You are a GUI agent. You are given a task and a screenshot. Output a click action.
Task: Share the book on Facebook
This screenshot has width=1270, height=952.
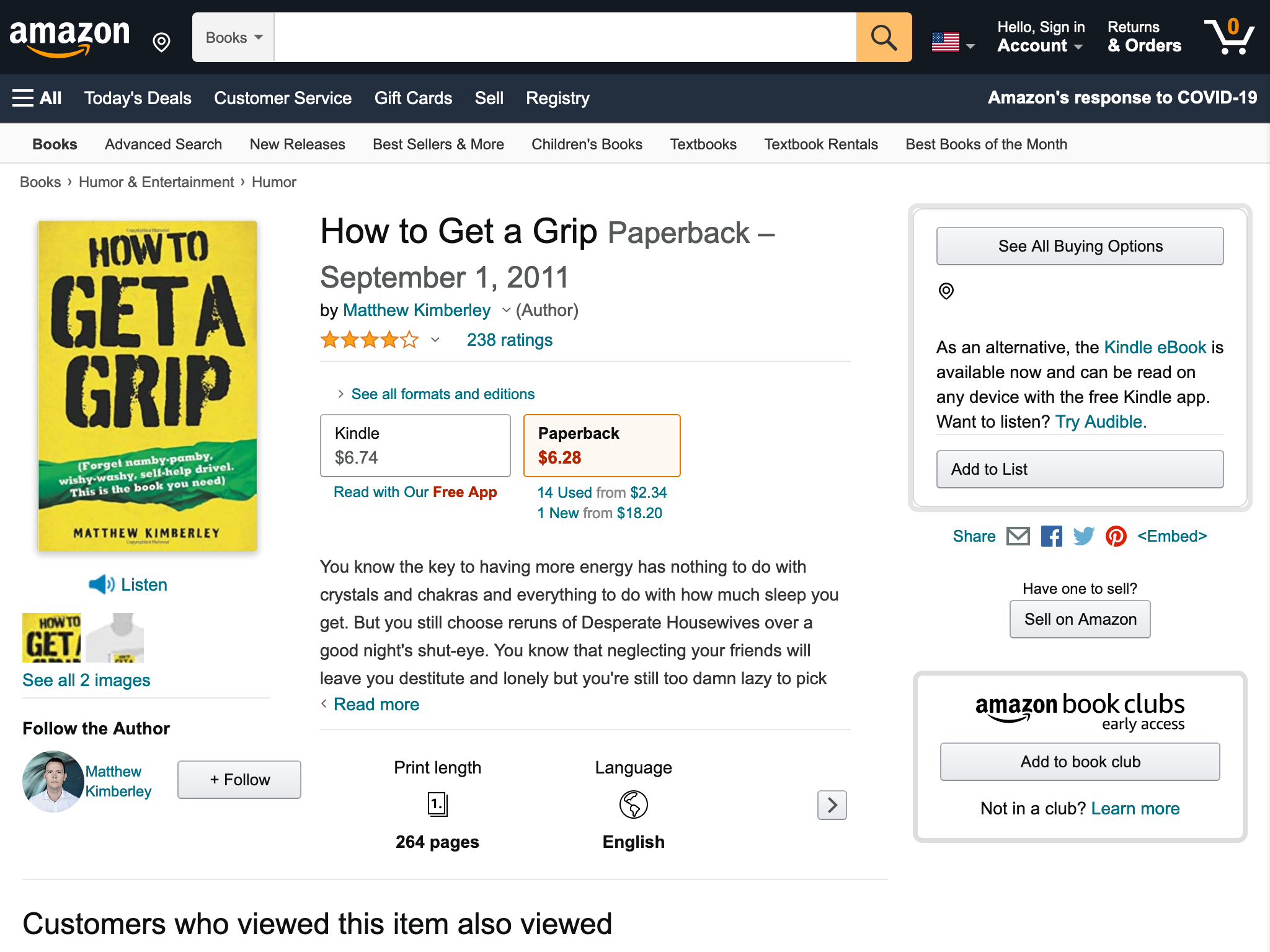tap(1051, 536)
